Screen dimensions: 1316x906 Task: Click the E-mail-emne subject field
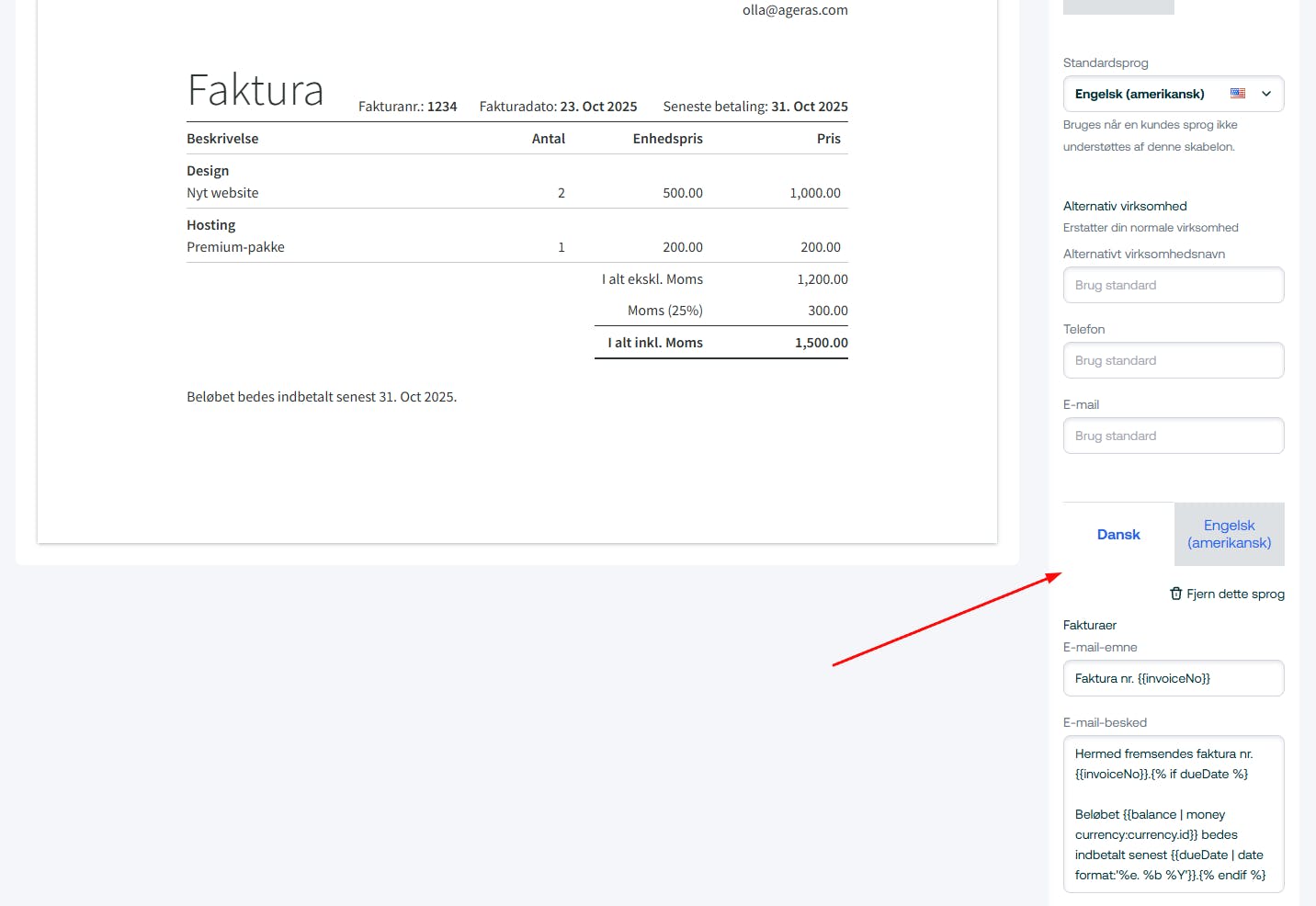[x=1173, y=678]
